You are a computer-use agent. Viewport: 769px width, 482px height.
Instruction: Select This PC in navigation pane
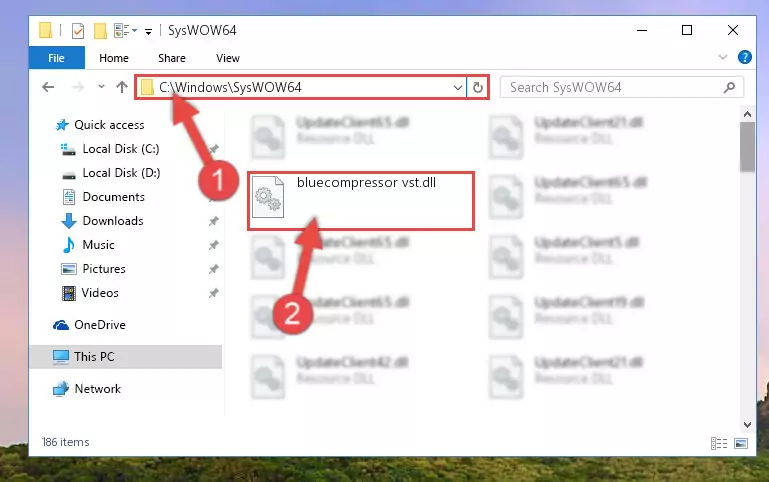tap(126, 357)
